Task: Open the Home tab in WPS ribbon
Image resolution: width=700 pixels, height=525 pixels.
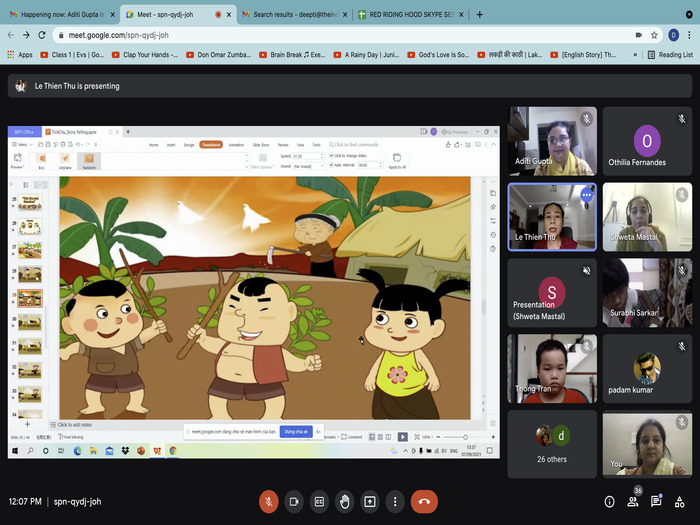Action: point(153,145)
